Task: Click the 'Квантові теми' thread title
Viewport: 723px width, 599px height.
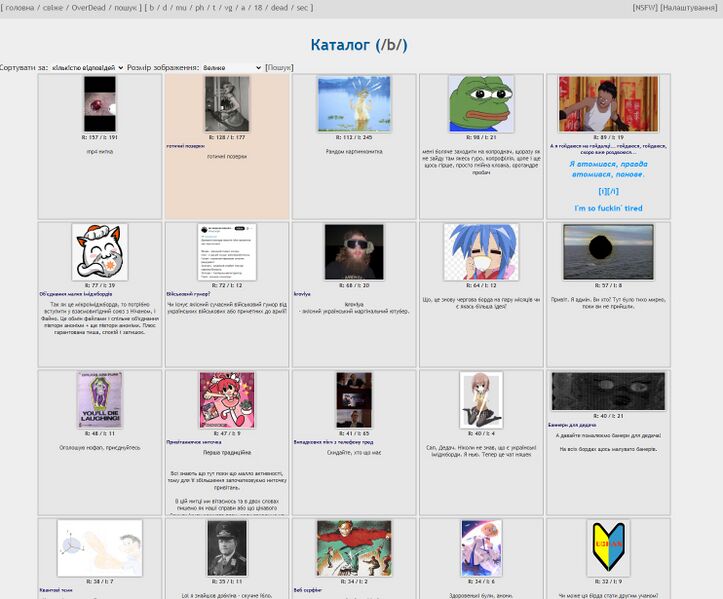Action: pos(56,590)
